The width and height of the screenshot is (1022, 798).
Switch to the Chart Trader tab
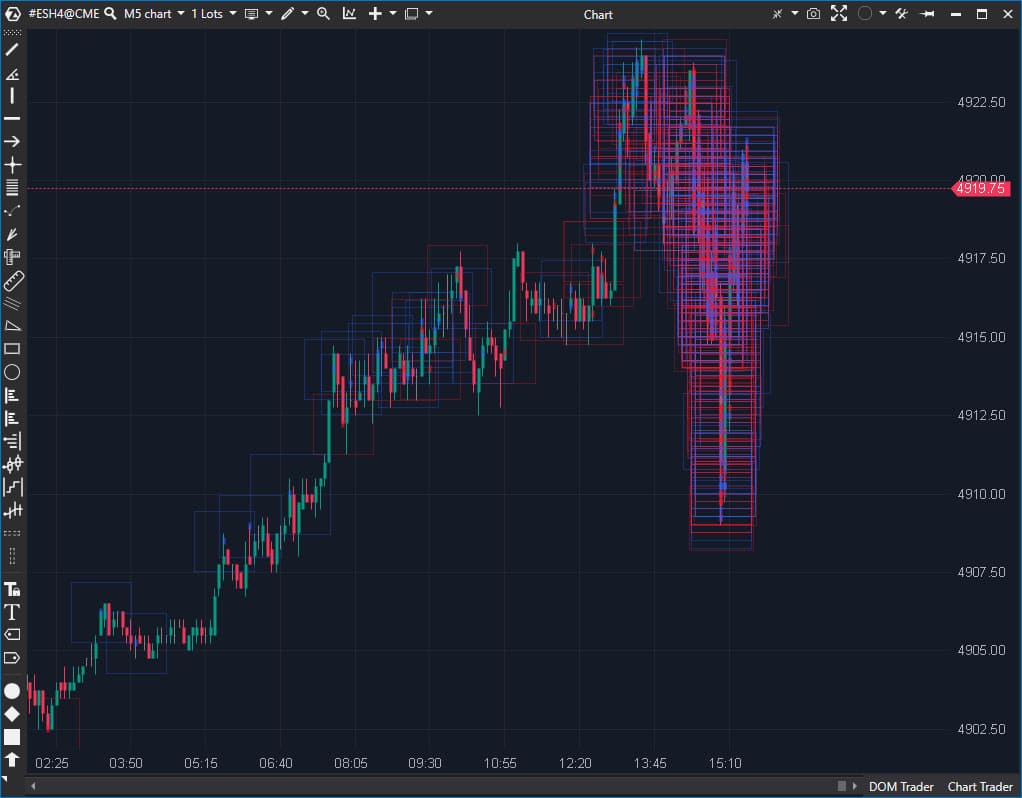pyautogui.click(x=980, y=787)
